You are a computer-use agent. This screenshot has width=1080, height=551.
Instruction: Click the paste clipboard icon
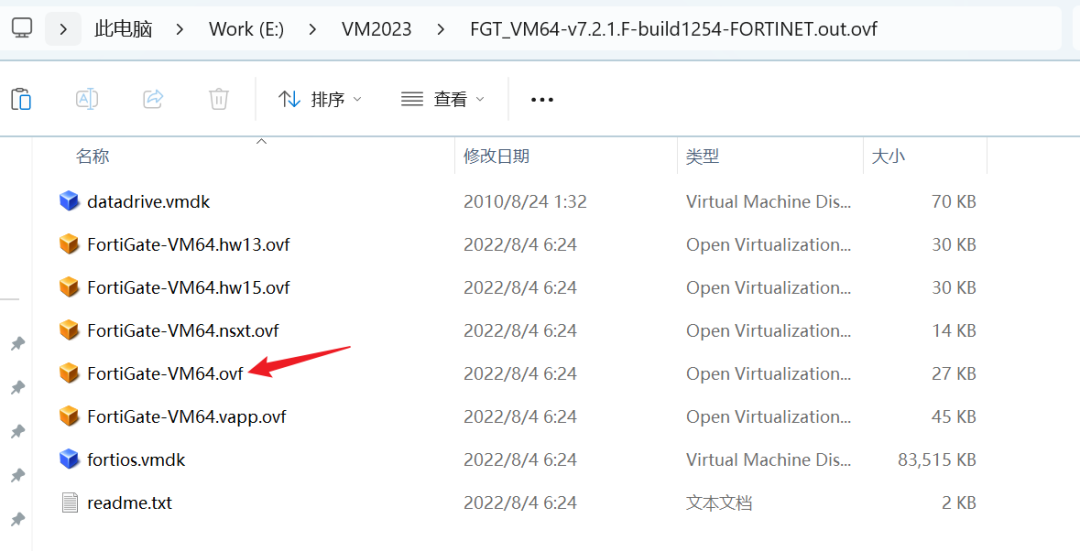[21, 99]
